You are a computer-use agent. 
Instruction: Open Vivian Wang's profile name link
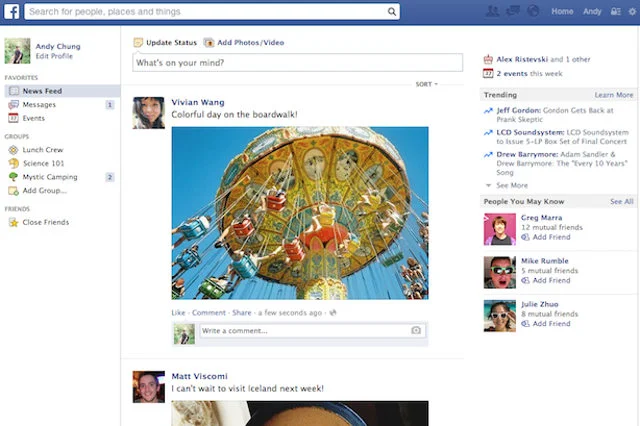pos(198,102)
